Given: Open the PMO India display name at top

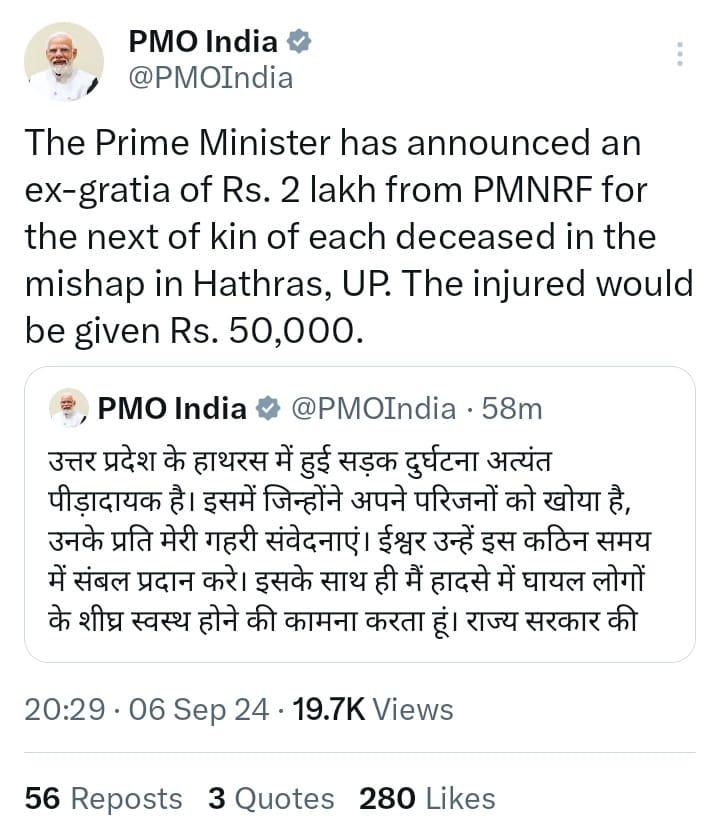Looking at the screenshot, I should point(203,42).
